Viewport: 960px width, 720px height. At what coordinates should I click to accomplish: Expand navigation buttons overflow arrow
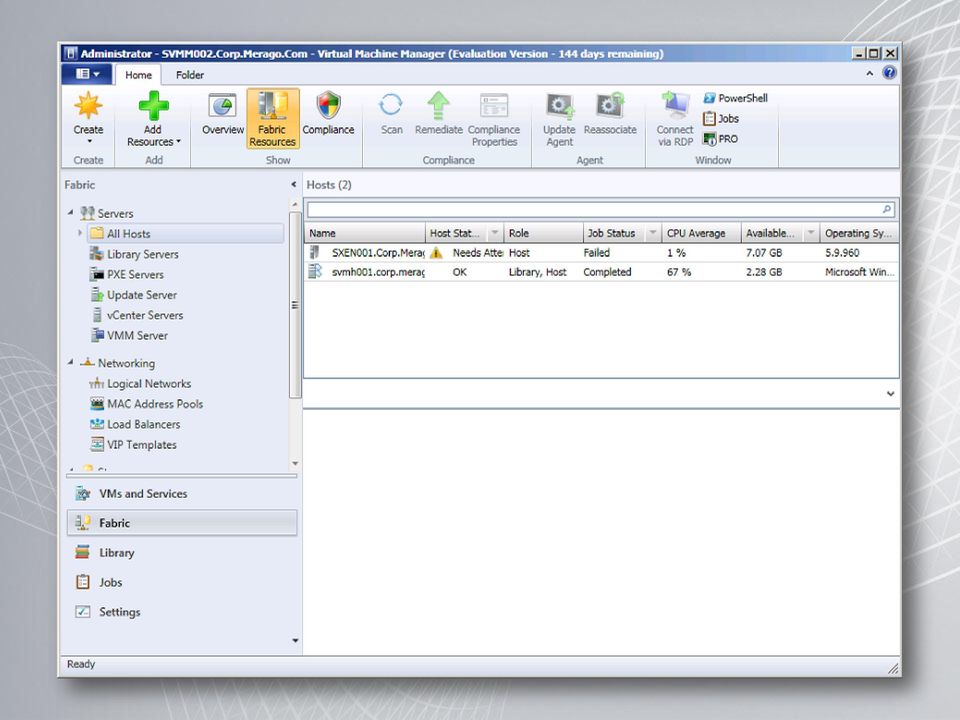(x=295, y=640)
